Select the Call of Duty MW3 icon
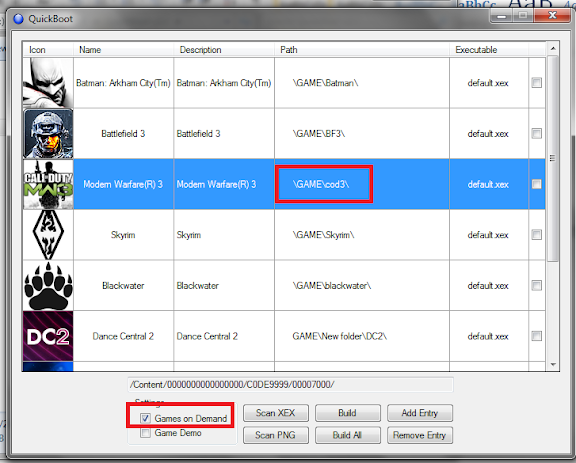 point(48,184)
